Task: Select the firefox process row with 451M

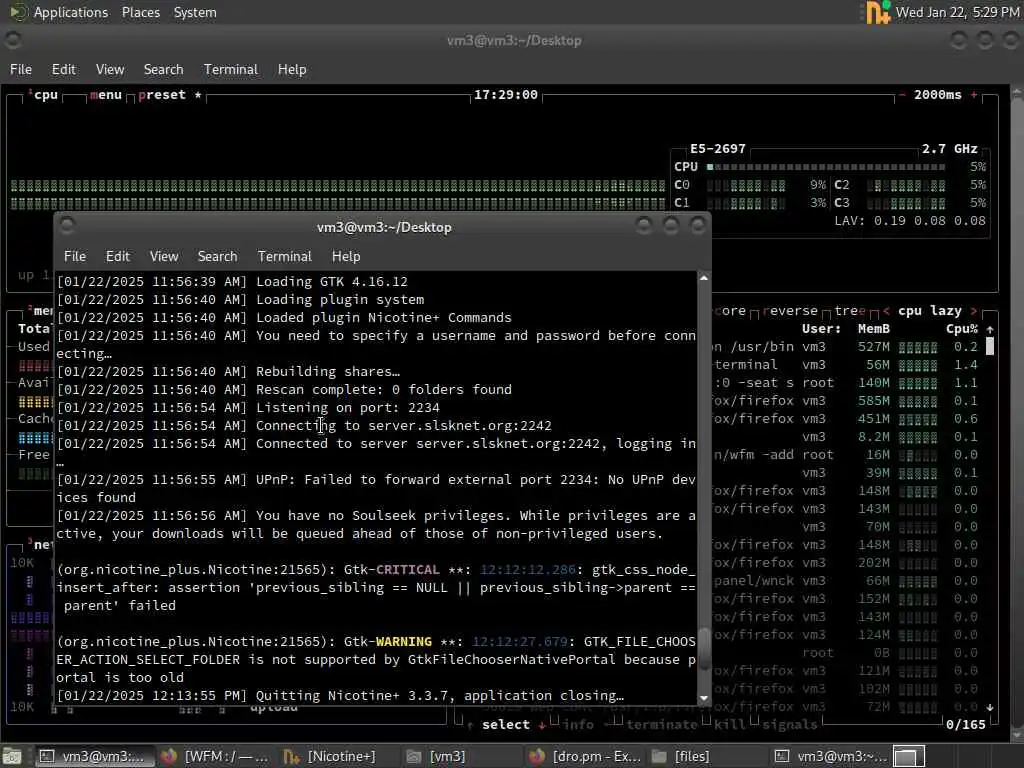Action: tap(846, 419)
